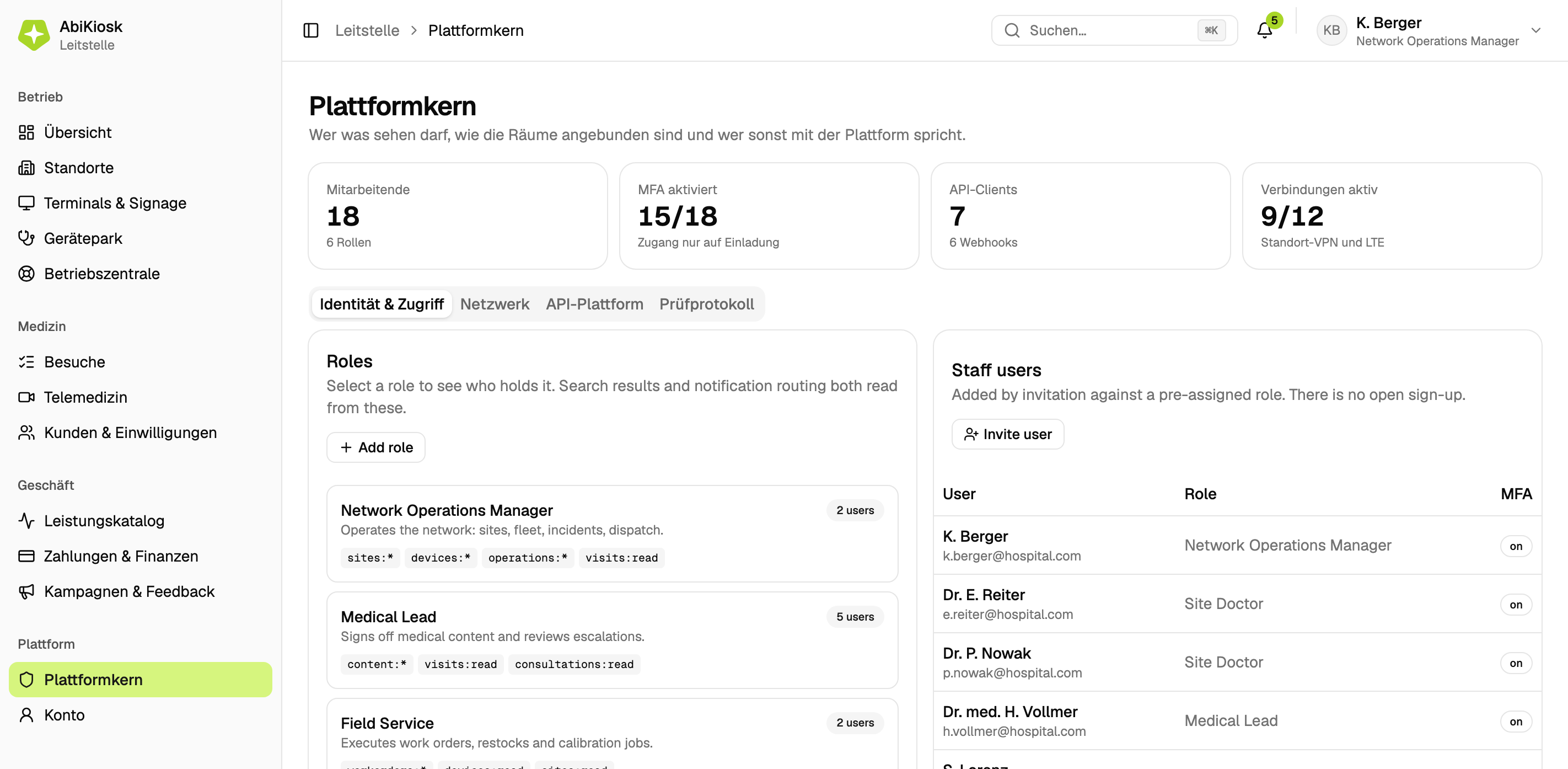Click the AbiKiosk logo icon
Image resolution: width=1568 pixels, height=769 pixels.
34,35
